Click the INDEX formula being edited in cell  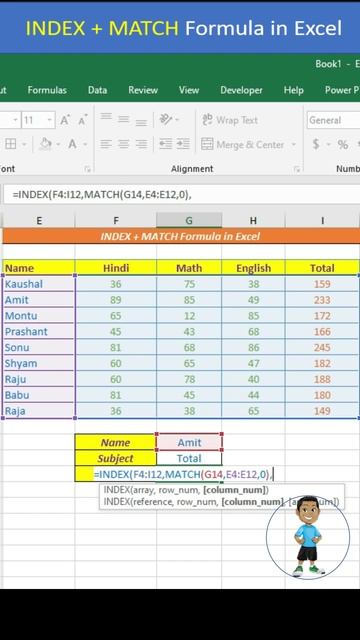(183, 474)
